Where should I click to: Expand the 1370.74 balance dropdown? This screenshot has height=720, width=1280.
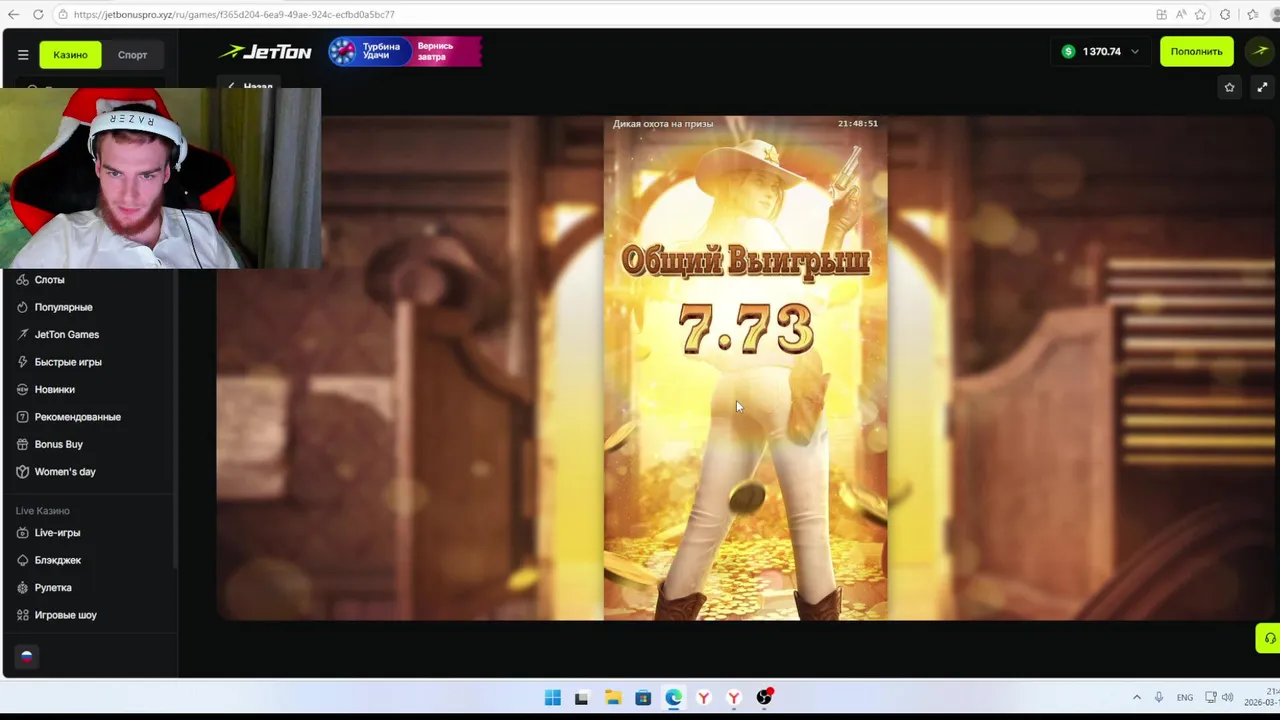1134,52
